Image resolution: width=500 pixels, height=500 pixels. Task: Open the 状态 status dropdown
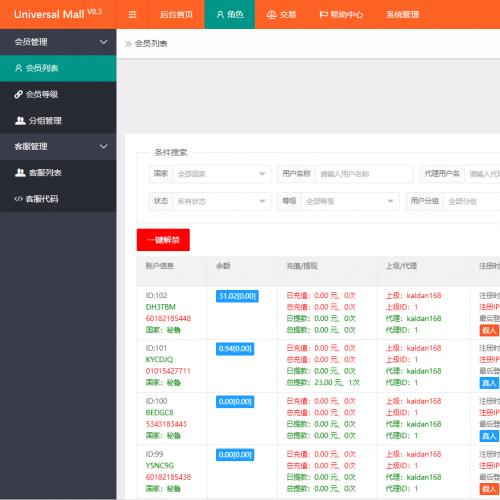pyautogui.click(x=222, y=201)
